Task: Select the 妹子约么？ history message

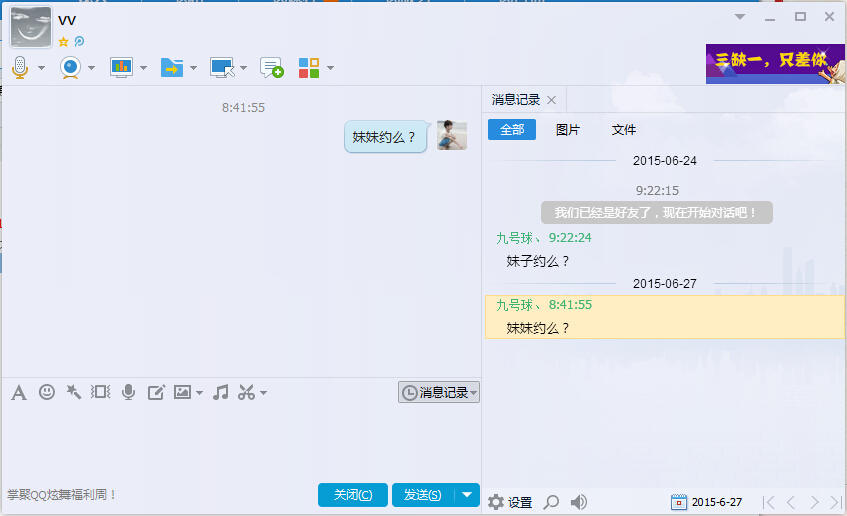Action: pos(538,262)
